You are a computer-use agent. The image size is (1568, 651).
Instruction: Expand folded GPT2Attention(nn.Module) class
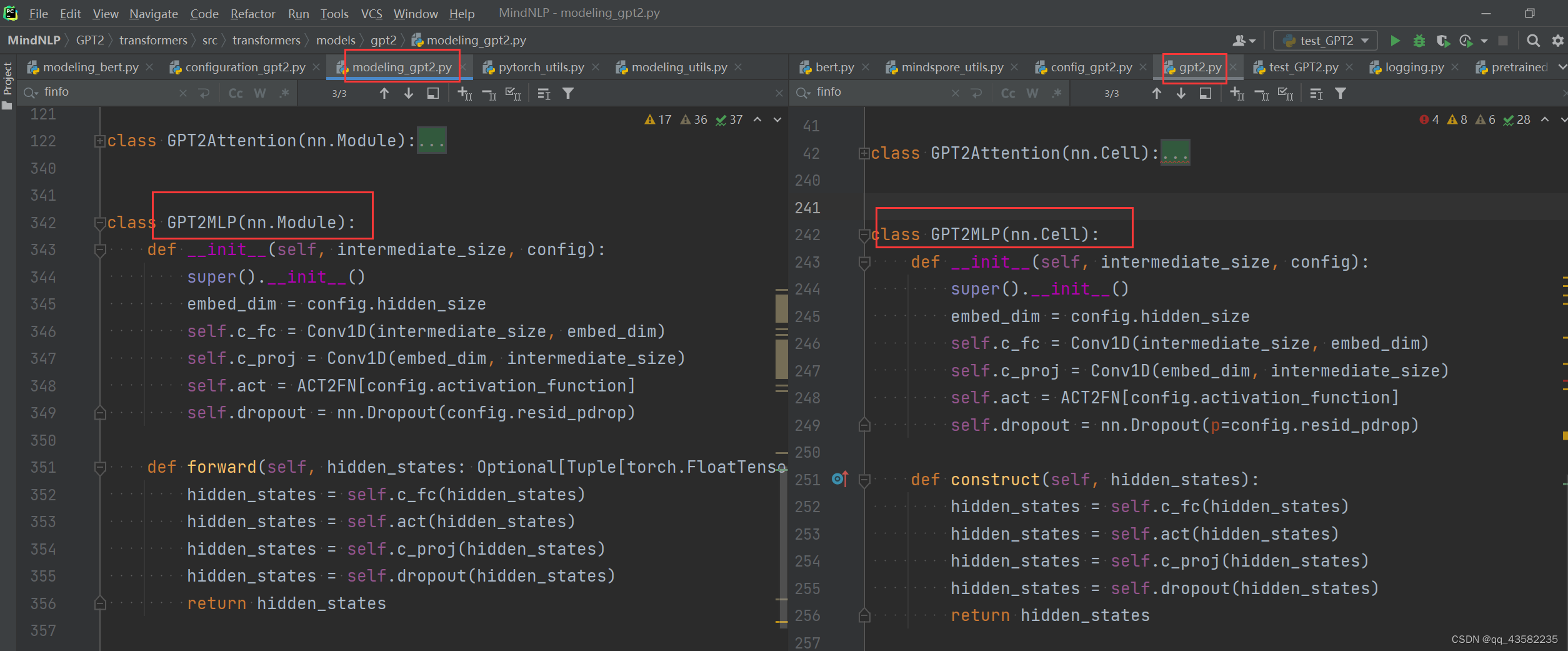tap(99, 141)
